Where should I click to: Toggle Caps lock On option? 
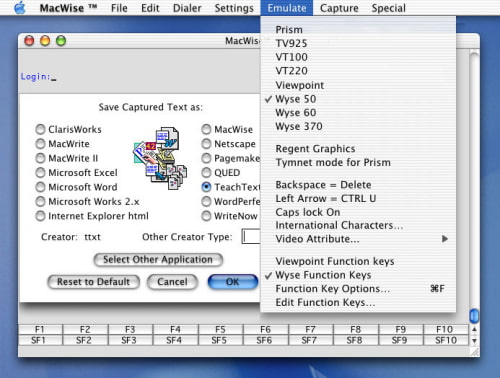pyautogui.click(x=358, y=212)
